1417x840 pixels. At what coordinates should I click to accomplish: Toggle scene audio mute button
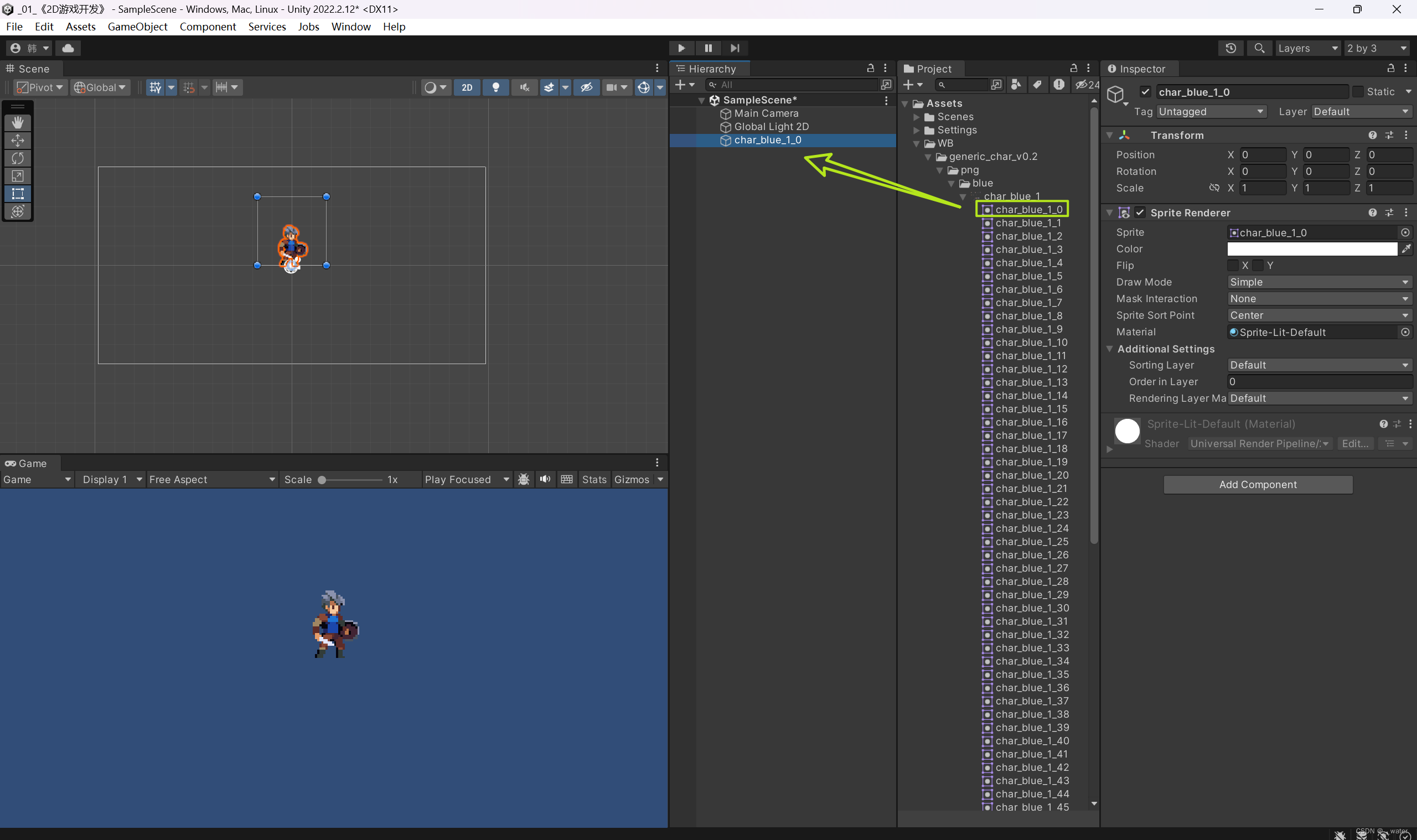click(x=524, y=87)
